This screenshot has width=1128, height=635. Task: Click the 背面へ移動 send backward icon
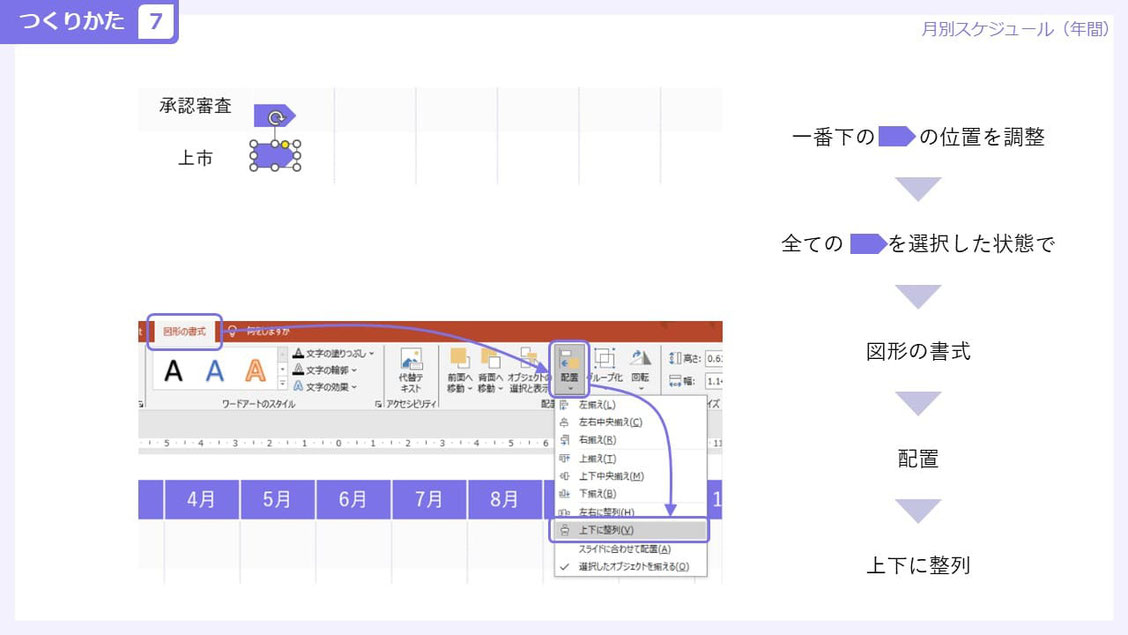pyautogui.click(x=490, y=359)
